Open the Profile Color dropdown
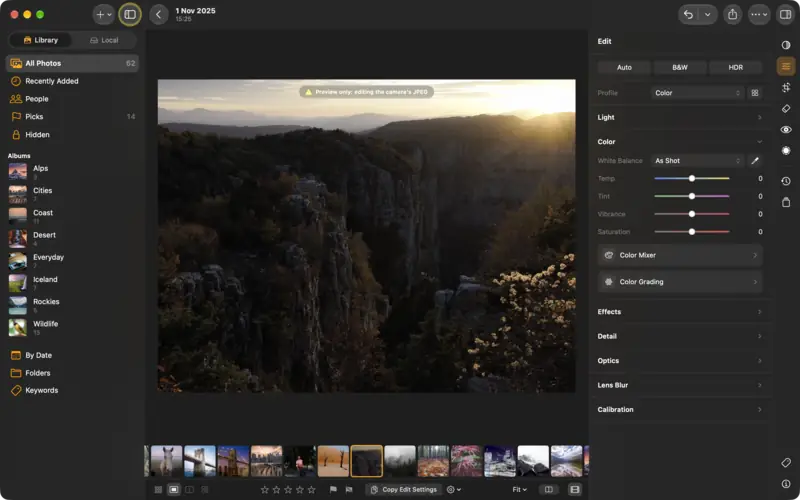 click(x=697, y=93)
